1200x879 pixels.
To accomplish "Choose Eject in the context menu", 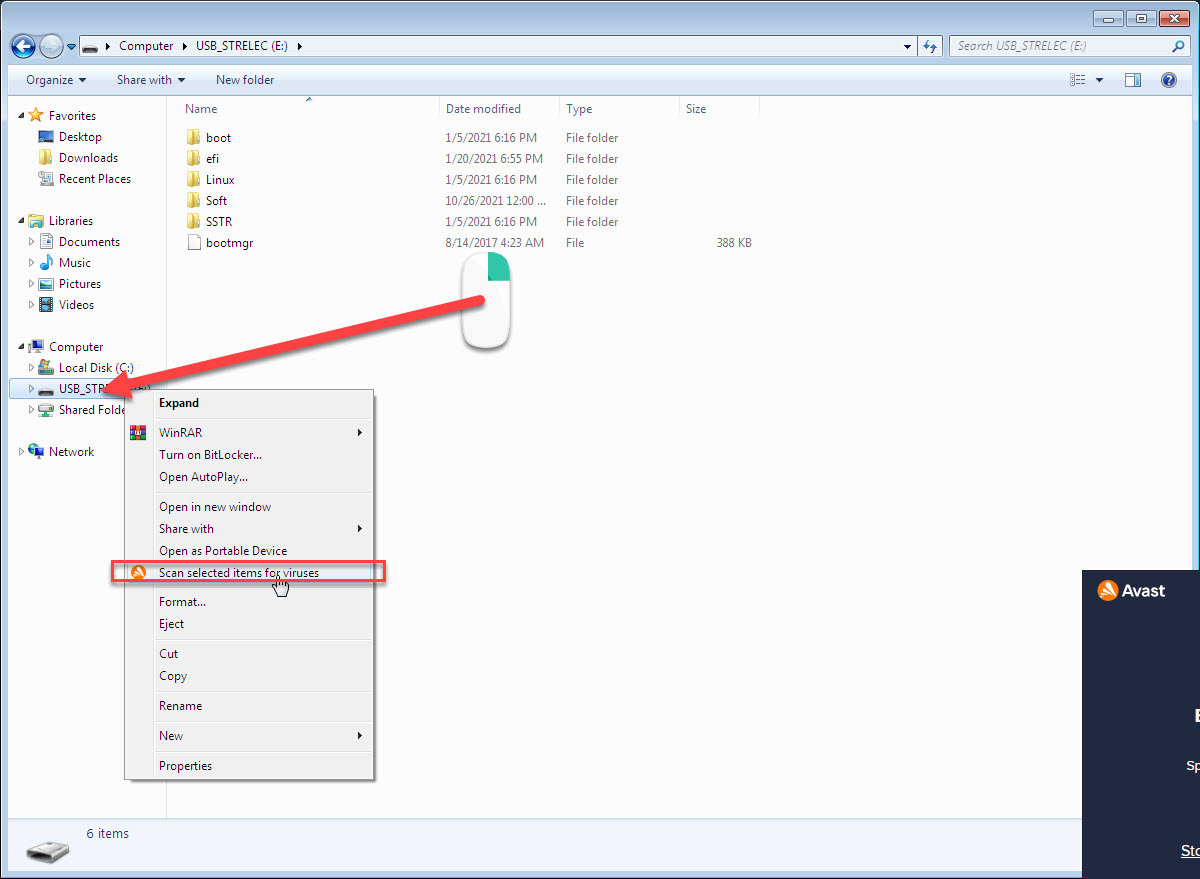I will [x=171, y=624].
